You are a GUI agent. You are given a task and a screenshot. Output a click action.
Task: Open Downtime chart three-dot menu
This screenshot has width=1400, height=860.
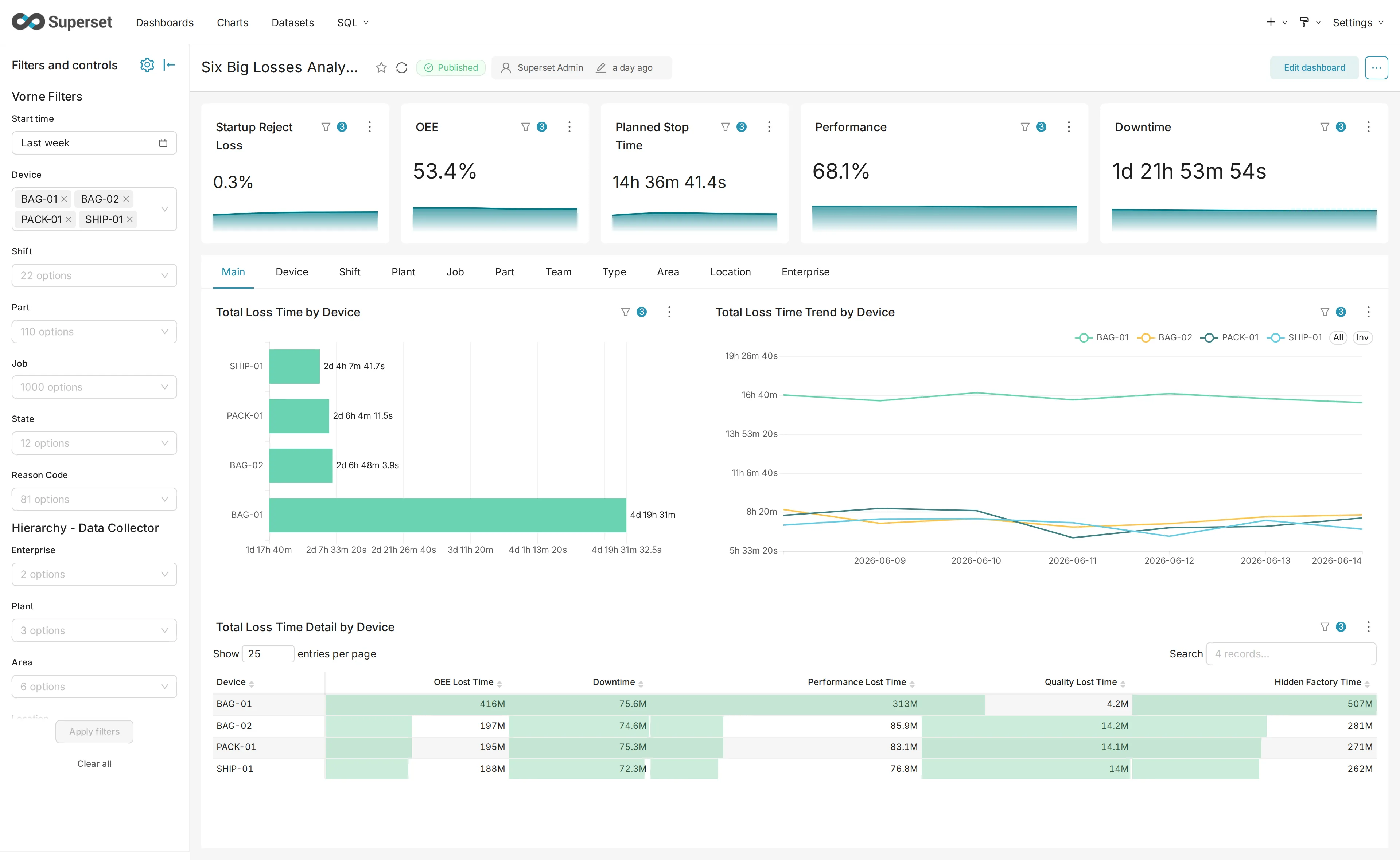point(1369,127)
